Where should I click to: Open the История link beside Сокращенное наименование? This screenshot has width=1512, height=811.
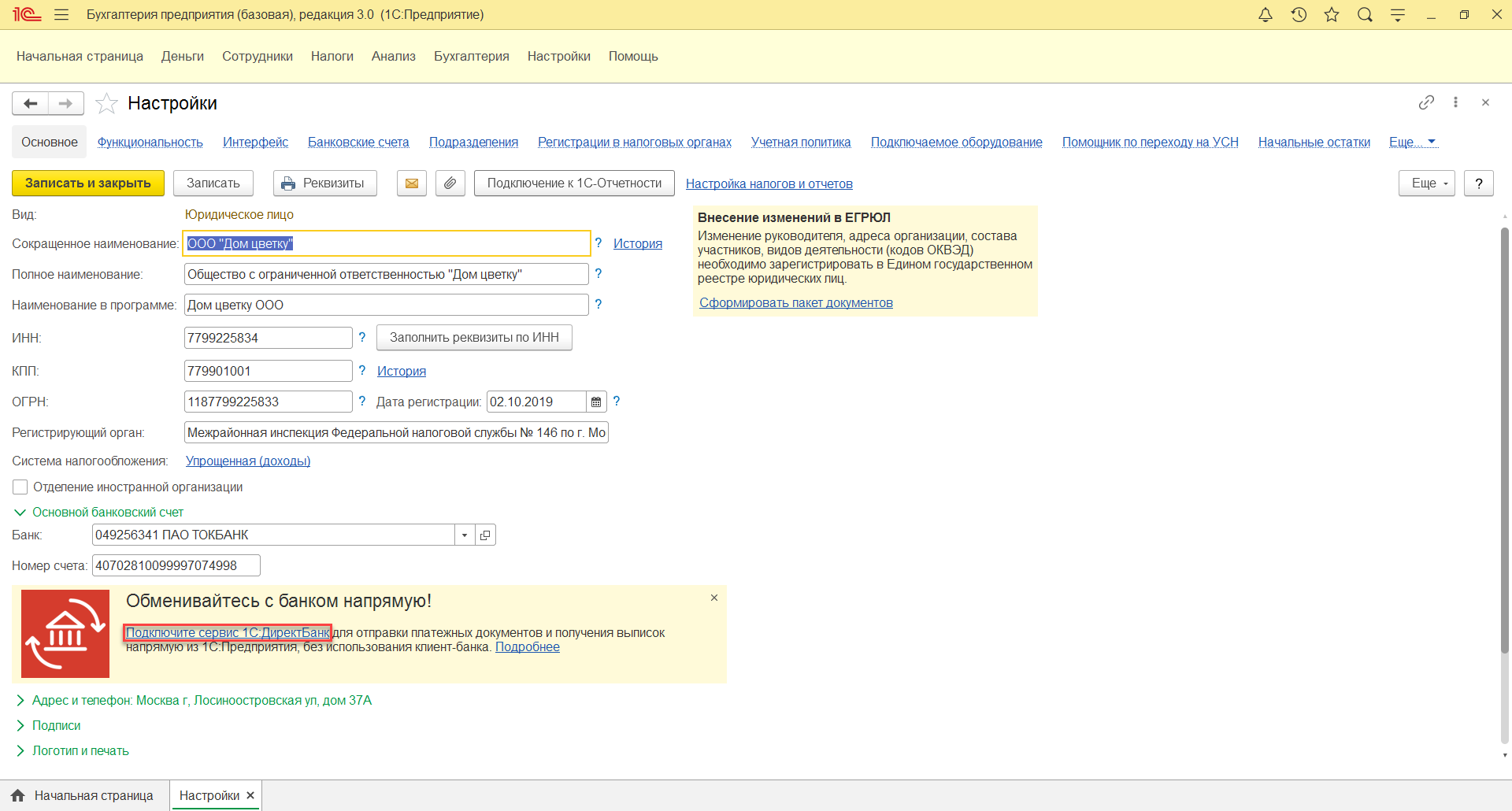pyautogui.click(x=638, y=244)
